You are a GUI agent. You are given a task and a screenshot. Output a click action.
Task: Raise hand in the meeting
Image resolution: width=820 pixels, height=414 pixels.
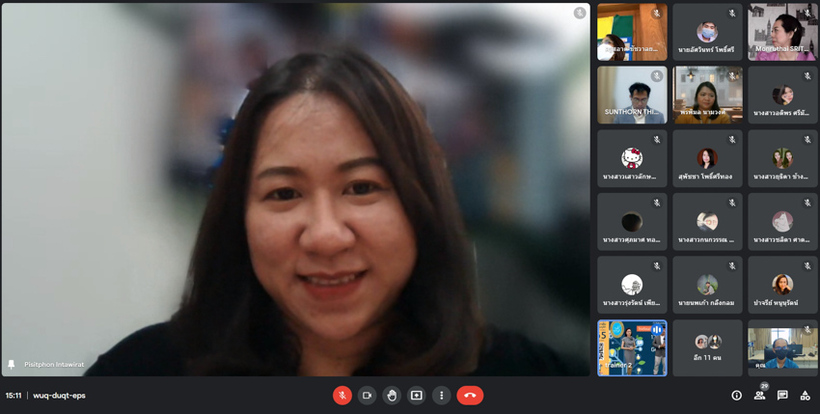[392, 395]
